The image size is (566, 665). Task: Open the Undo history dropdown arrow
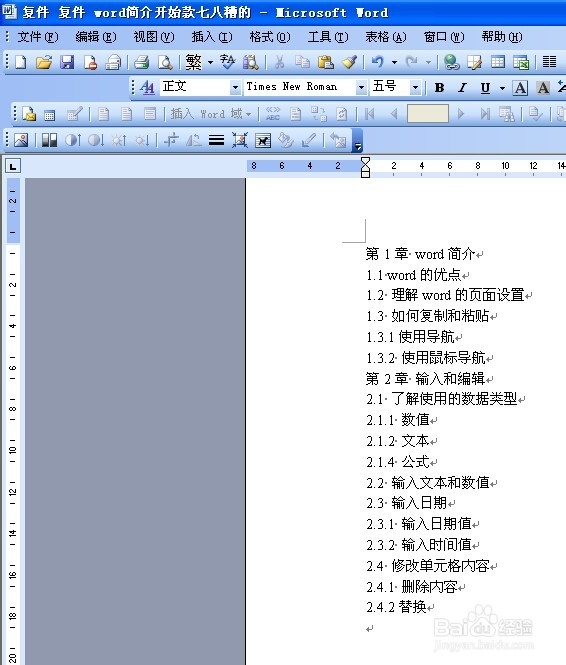394,63
